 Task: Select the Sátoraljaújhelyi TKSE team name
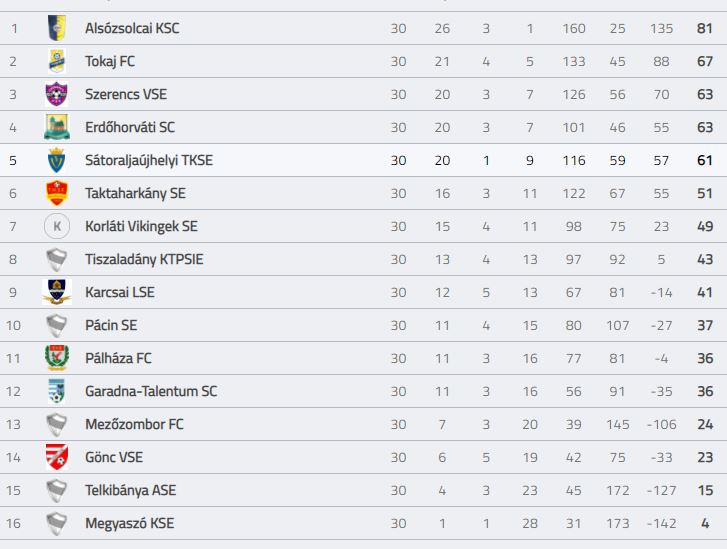tap(149, 160)
